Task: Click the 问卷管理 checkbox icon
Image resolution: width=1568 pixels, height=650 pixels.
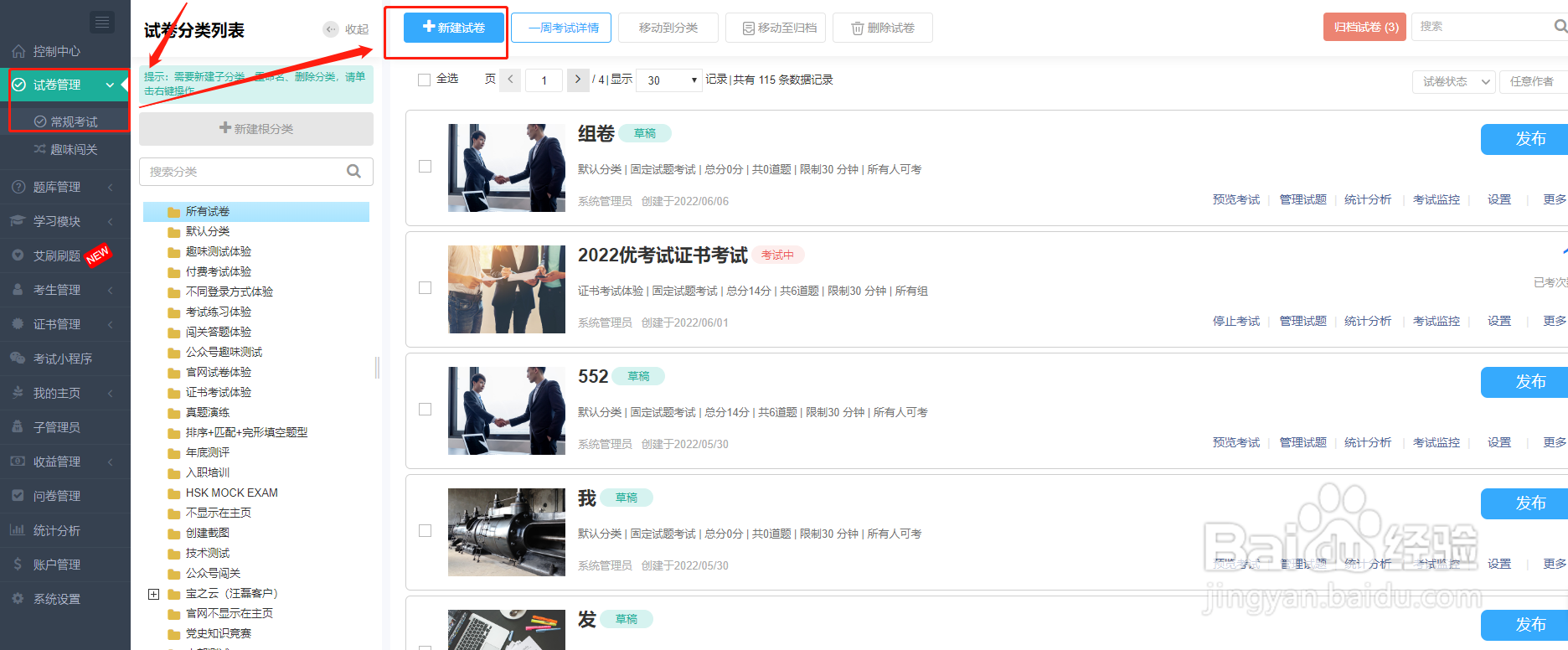Action: 18,495
